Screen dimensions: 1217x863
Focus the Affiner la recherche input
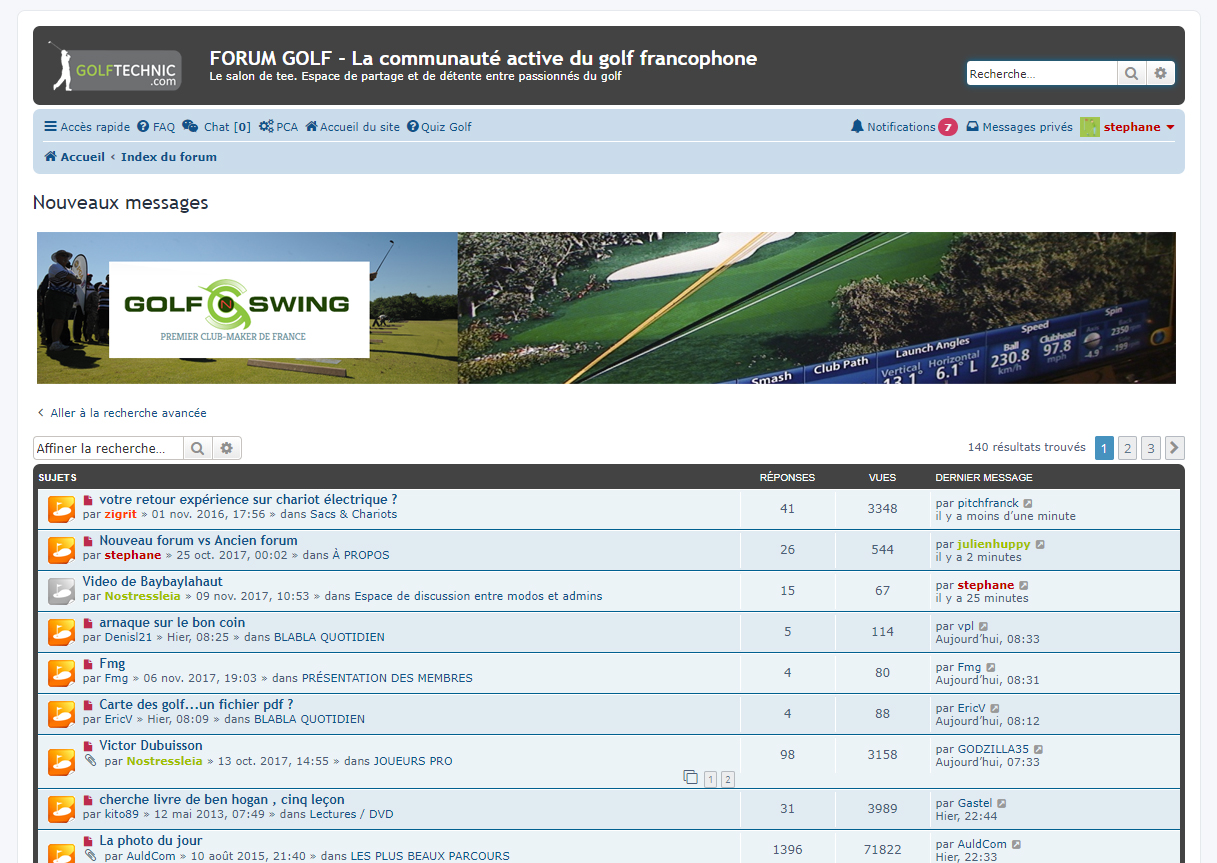click(108, 448)
